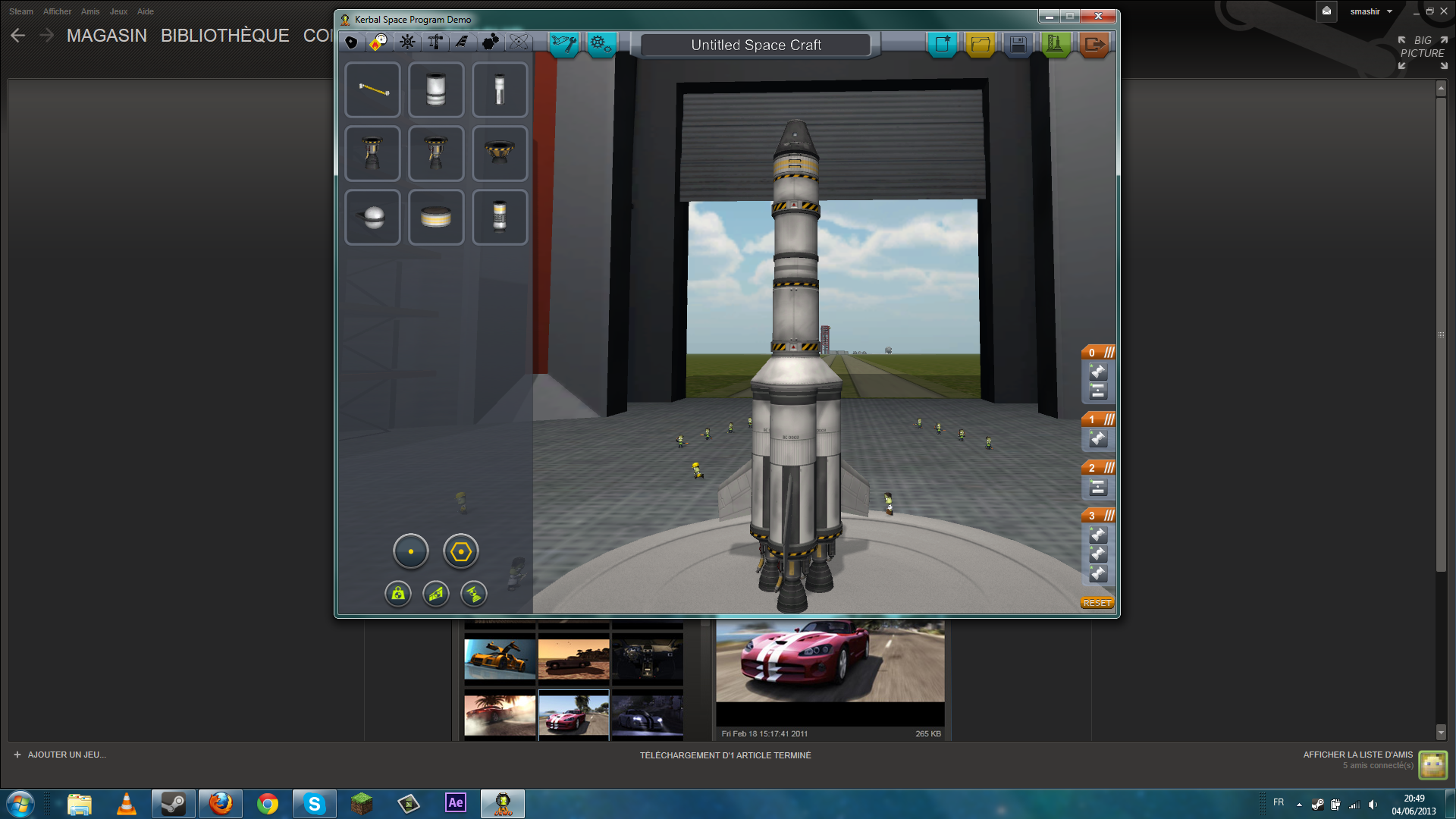This screenshot has width=1456, height=819.
Task: Click the decoupler icon in stage 0
Action: tap(1098, 391)
